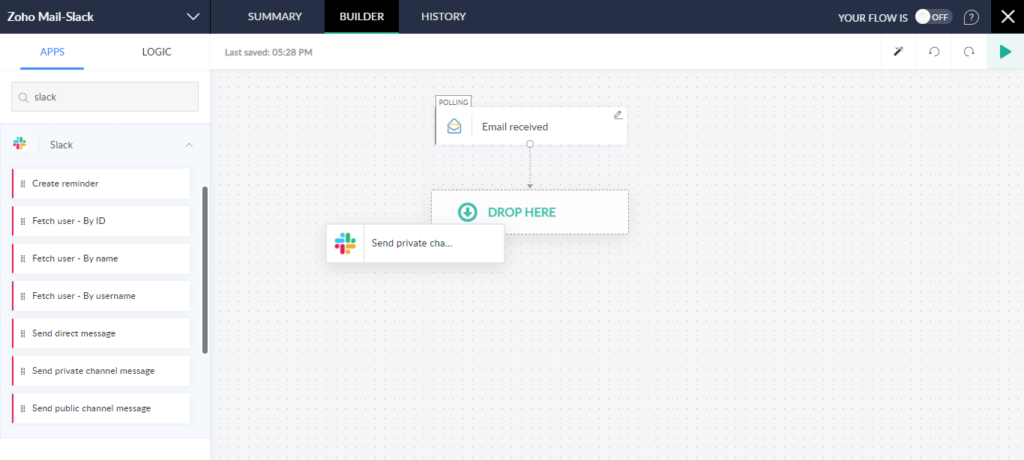This screenshot has height=460, width=1024.
Task: Select the Fetch user - By ID action
Action: pos(101,221)
